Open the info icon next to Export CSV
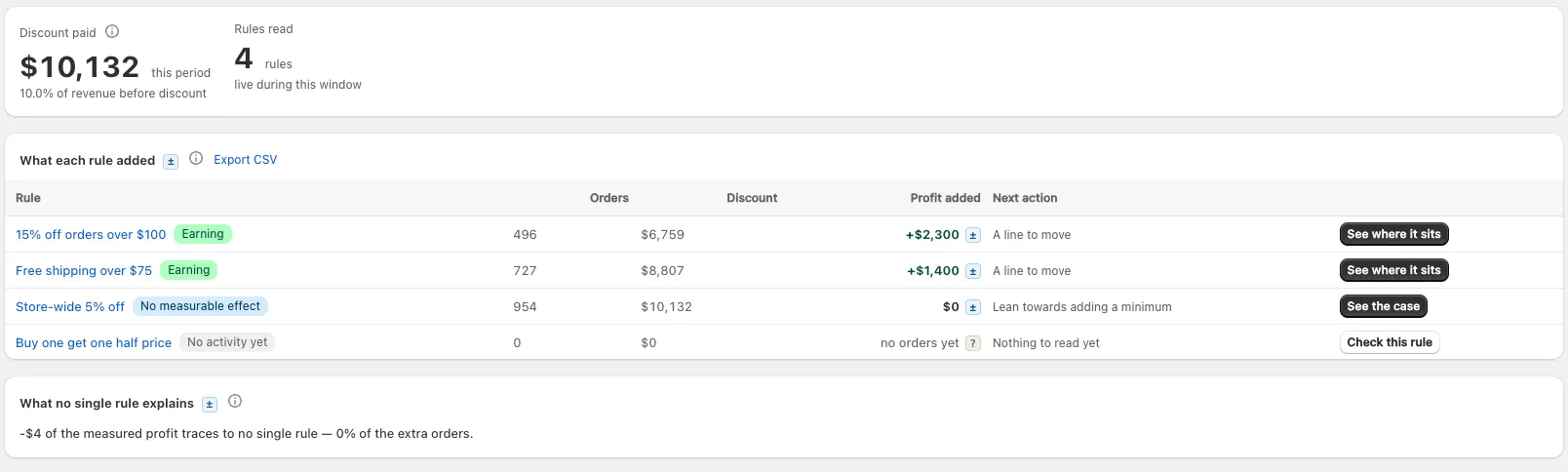This screenshot has width=1568, height=472. [x=196, y=158]
